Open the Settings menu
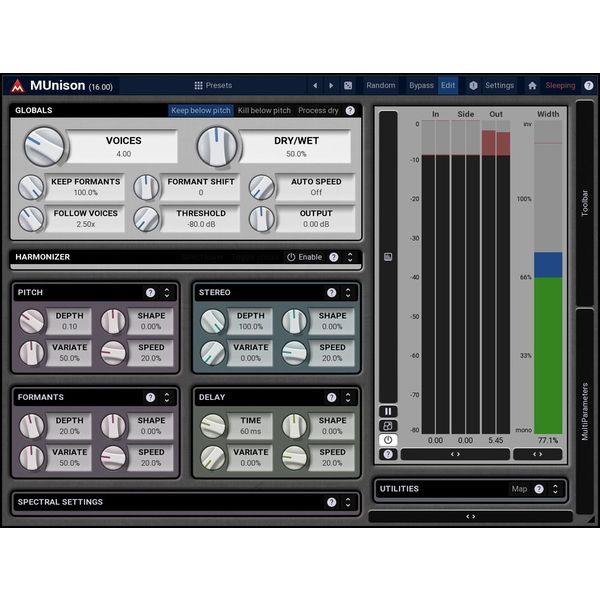The height and width of the screenshot is (600, 600). tap(499, 85)
